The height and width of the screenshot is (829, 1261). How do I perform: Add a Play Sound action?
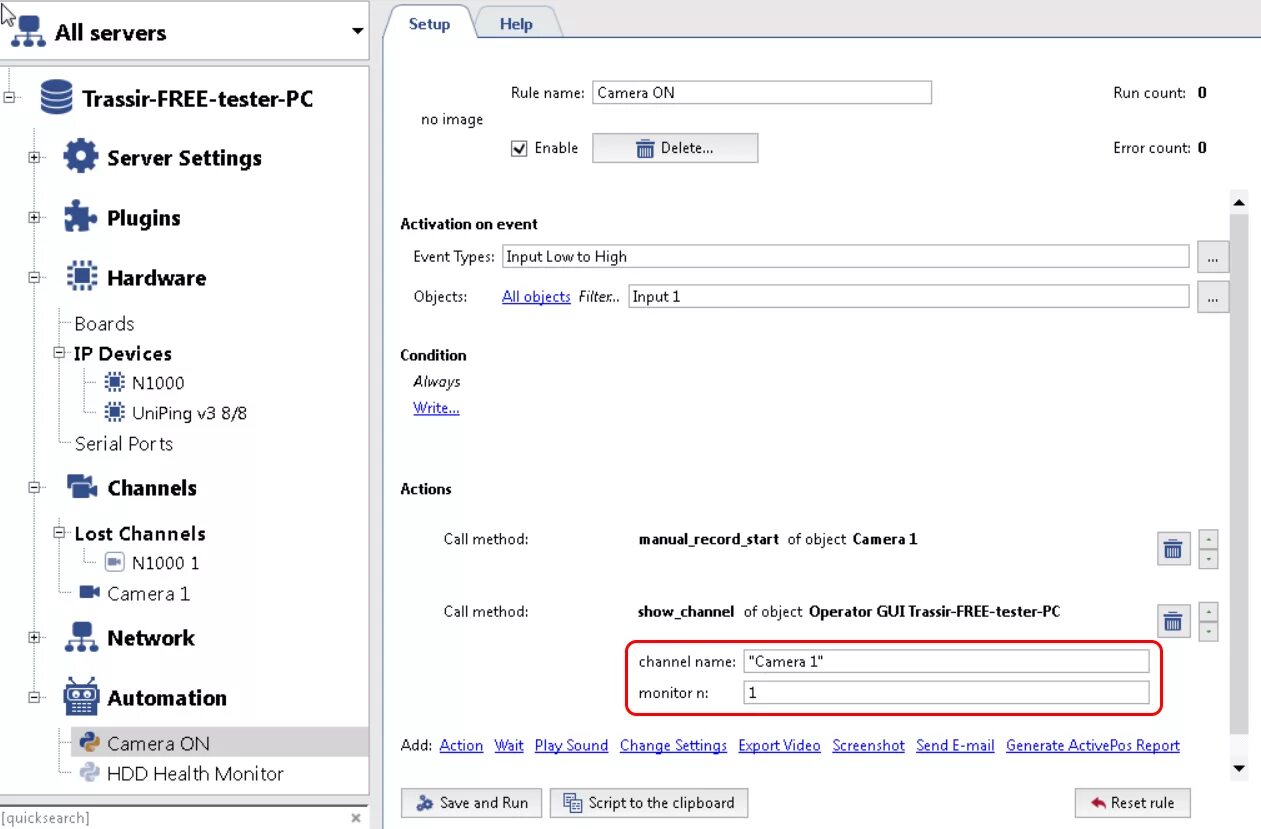[571, 745]
